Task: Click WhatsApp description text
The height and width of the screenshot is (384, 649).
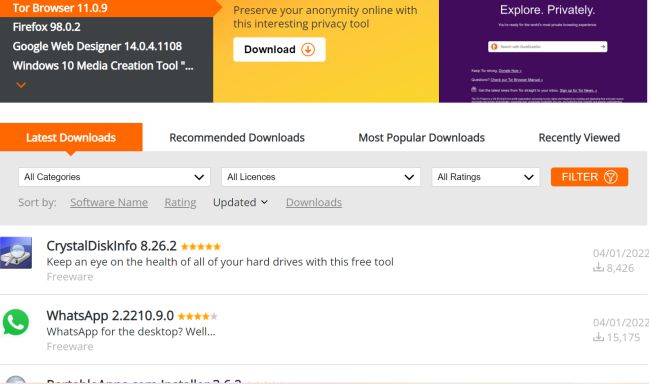Action: (131, 331)
